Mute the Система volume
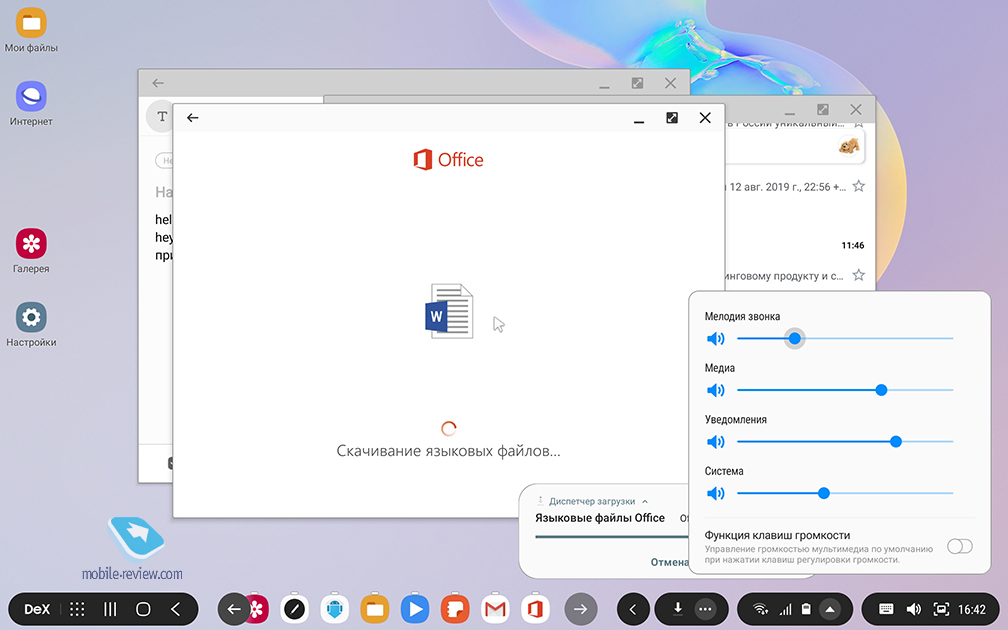 coord(716,493)
